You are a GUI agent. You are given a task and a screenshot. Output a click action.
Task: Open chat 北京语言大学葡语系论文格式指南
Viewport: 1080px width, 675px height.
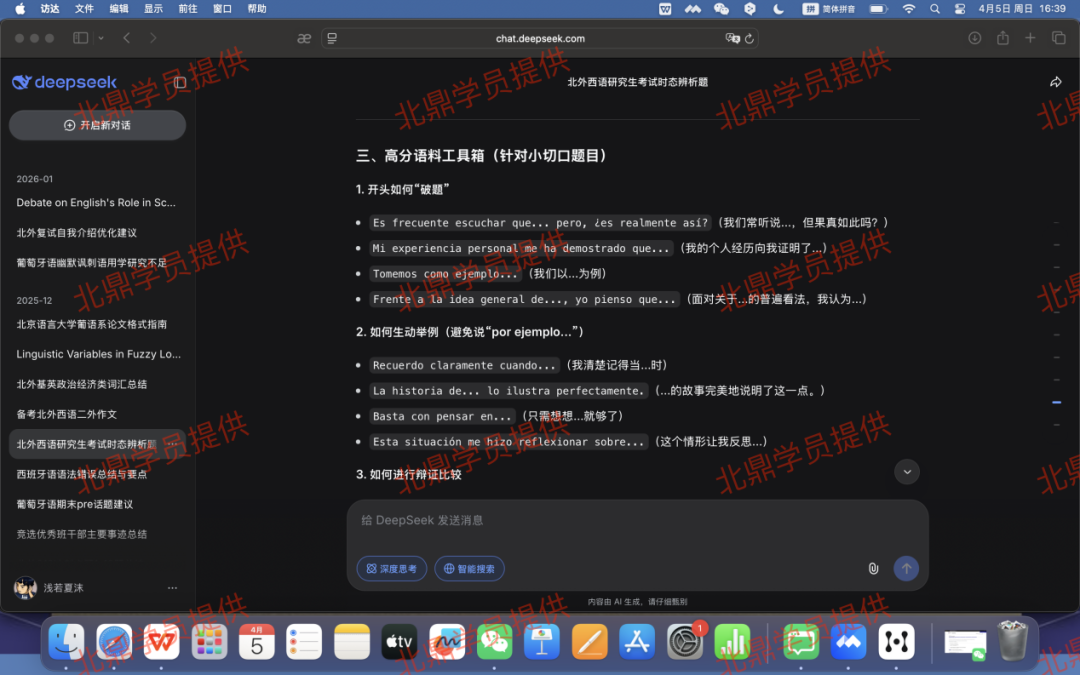[97, 324]
